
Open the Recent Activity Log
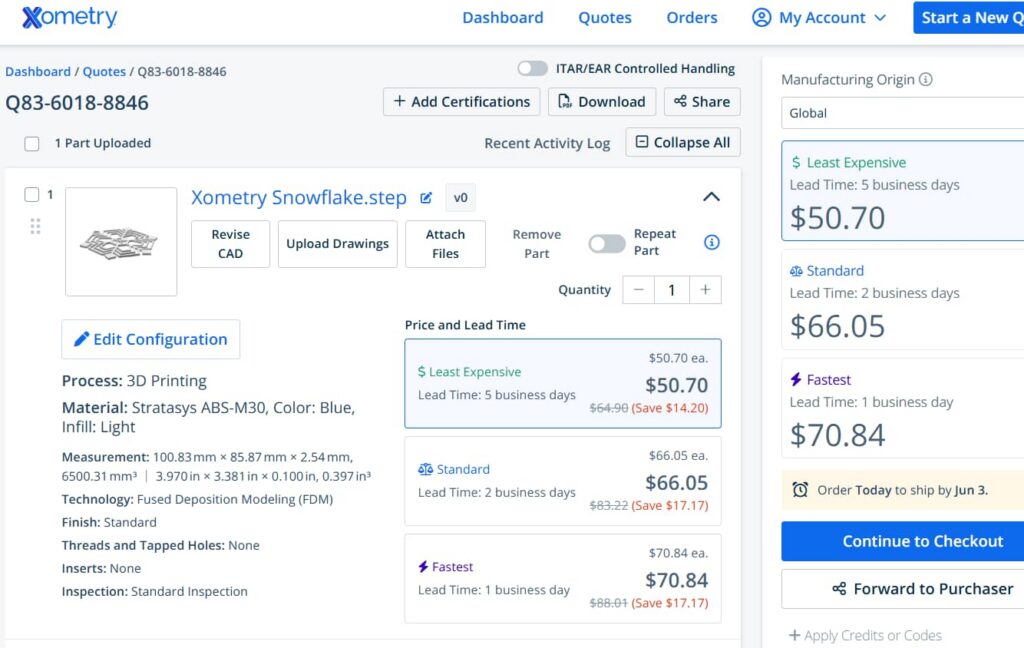[x=547, y=143]
